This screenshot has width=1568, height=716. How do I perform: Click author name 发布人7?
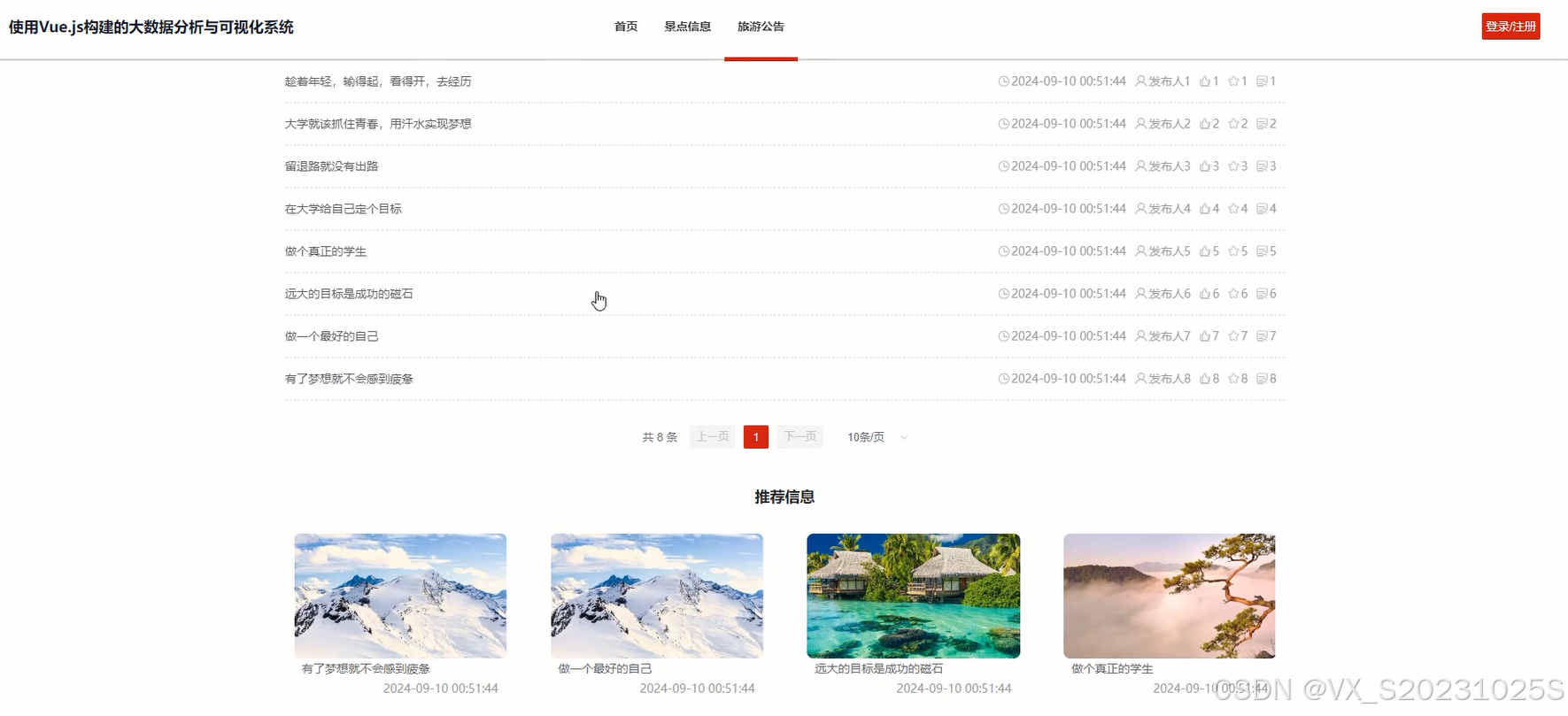pyautogui.click(x=1170, y=336)
